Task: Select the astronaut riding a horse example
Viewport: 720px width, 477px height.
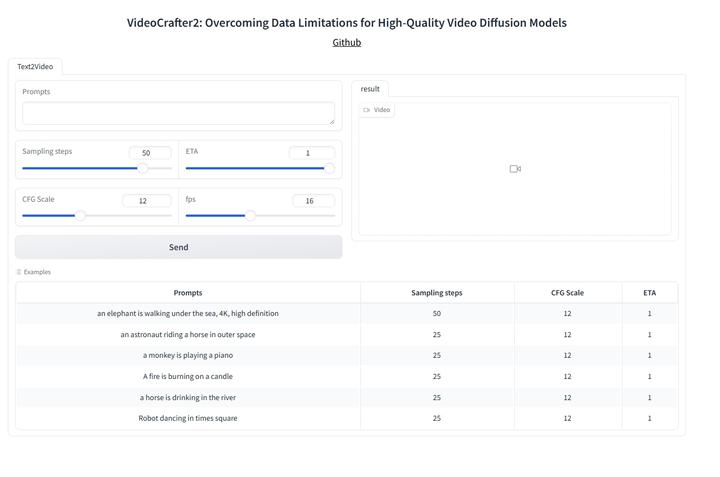Action: (x=188, y=335)
